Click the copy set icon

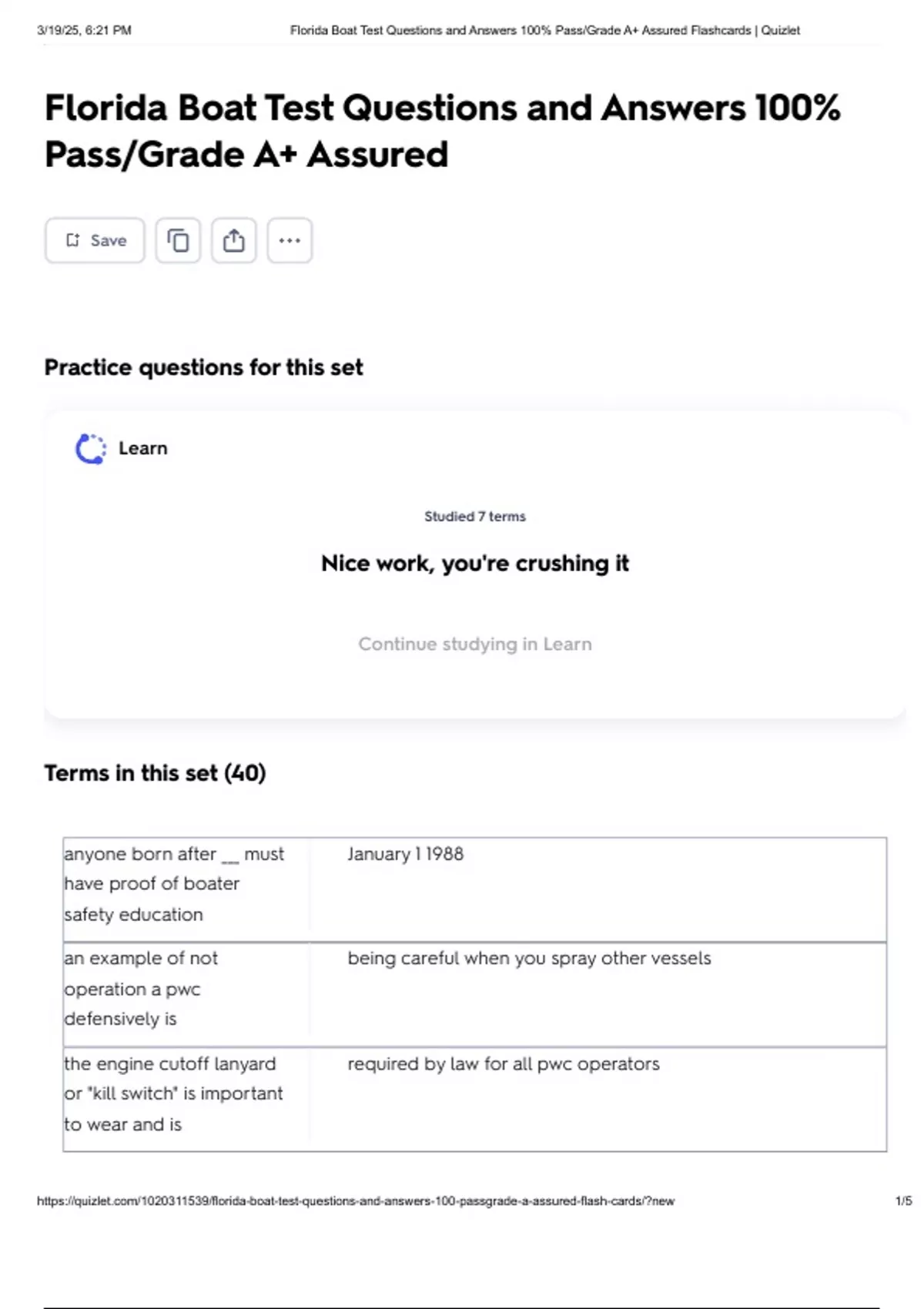tap(178, 241)
